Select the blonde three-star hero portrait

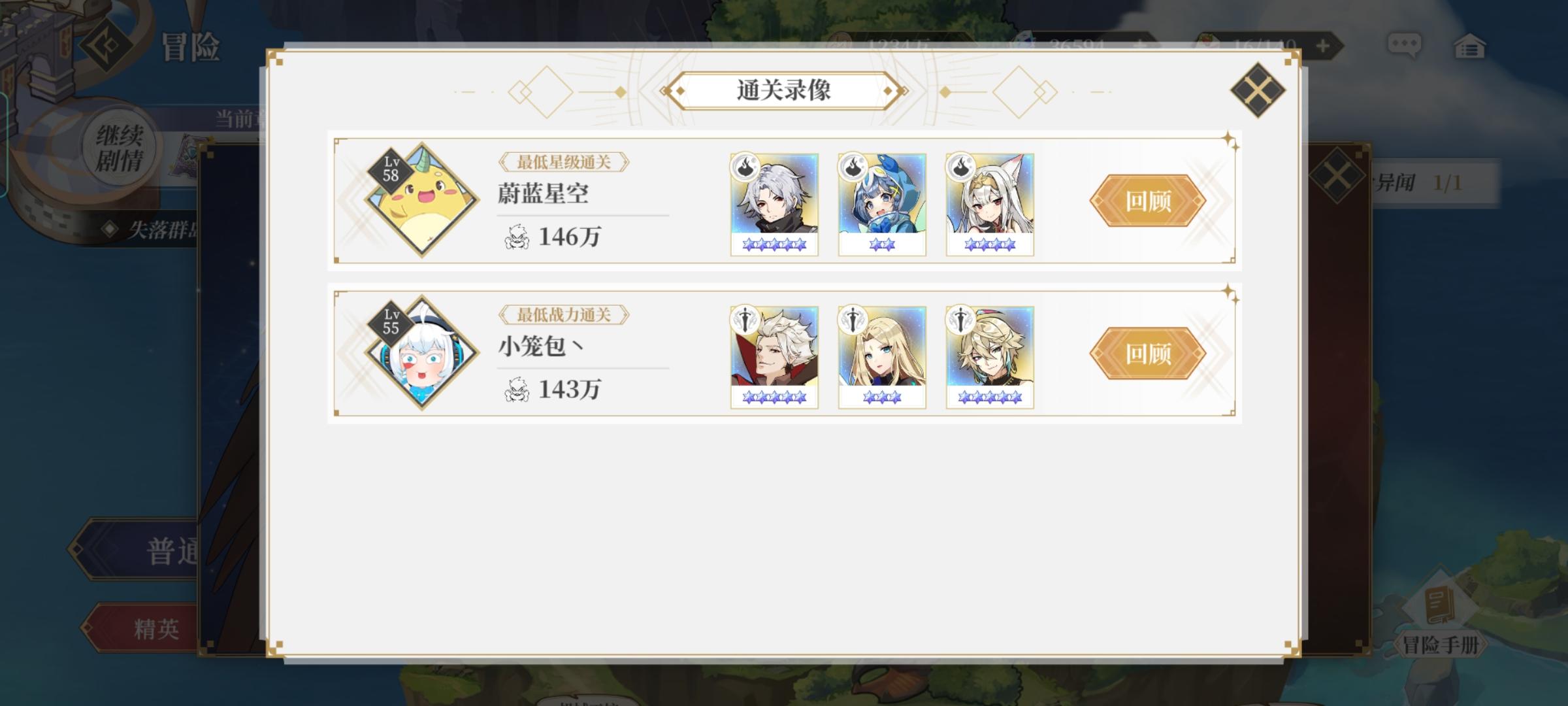[882, 358]
